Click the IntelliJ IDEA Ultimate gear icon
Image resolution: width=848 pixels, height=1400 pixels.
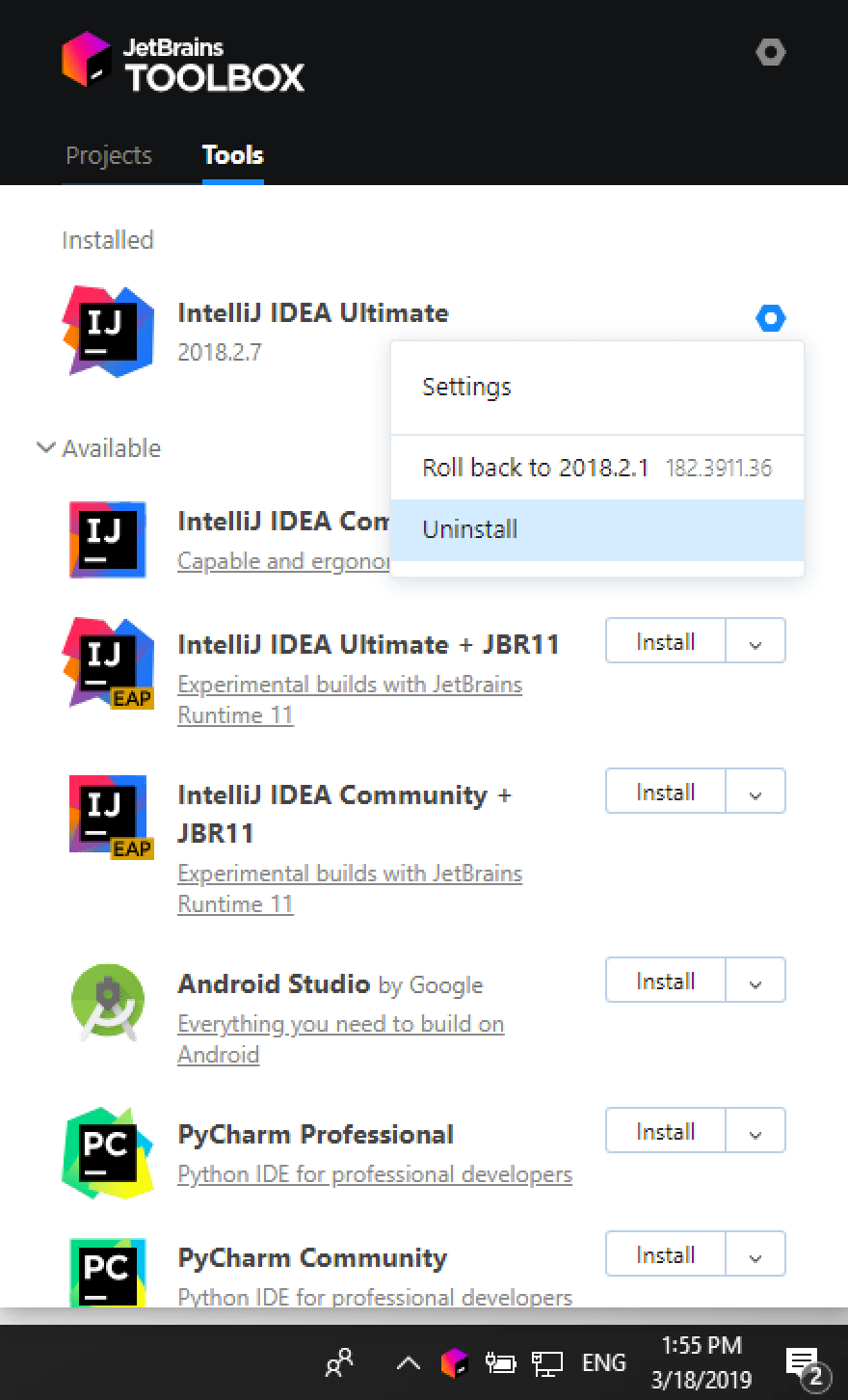click(771, 318)
